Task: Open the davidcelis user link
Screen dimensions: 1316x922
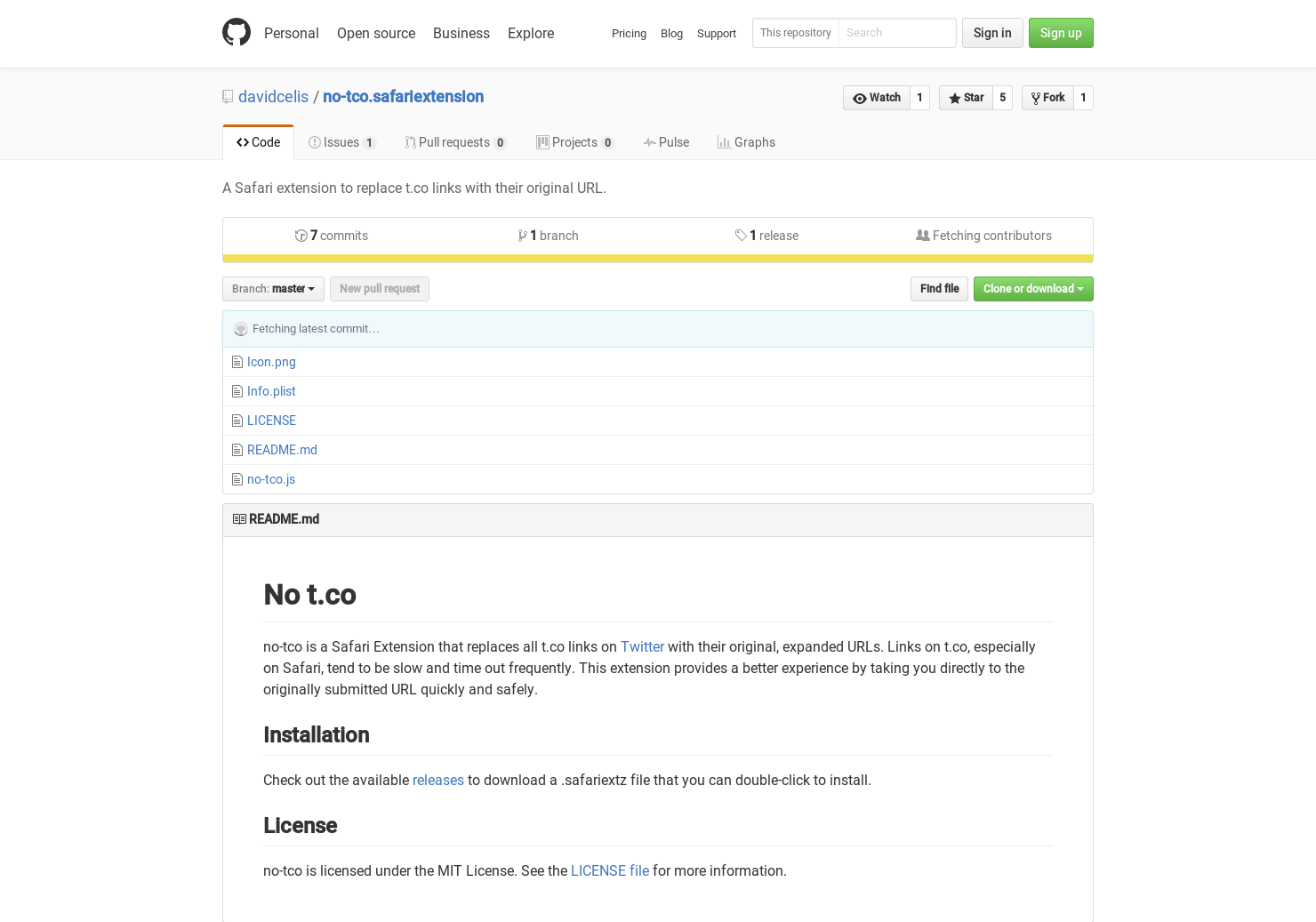Action: tap(273, 97)
